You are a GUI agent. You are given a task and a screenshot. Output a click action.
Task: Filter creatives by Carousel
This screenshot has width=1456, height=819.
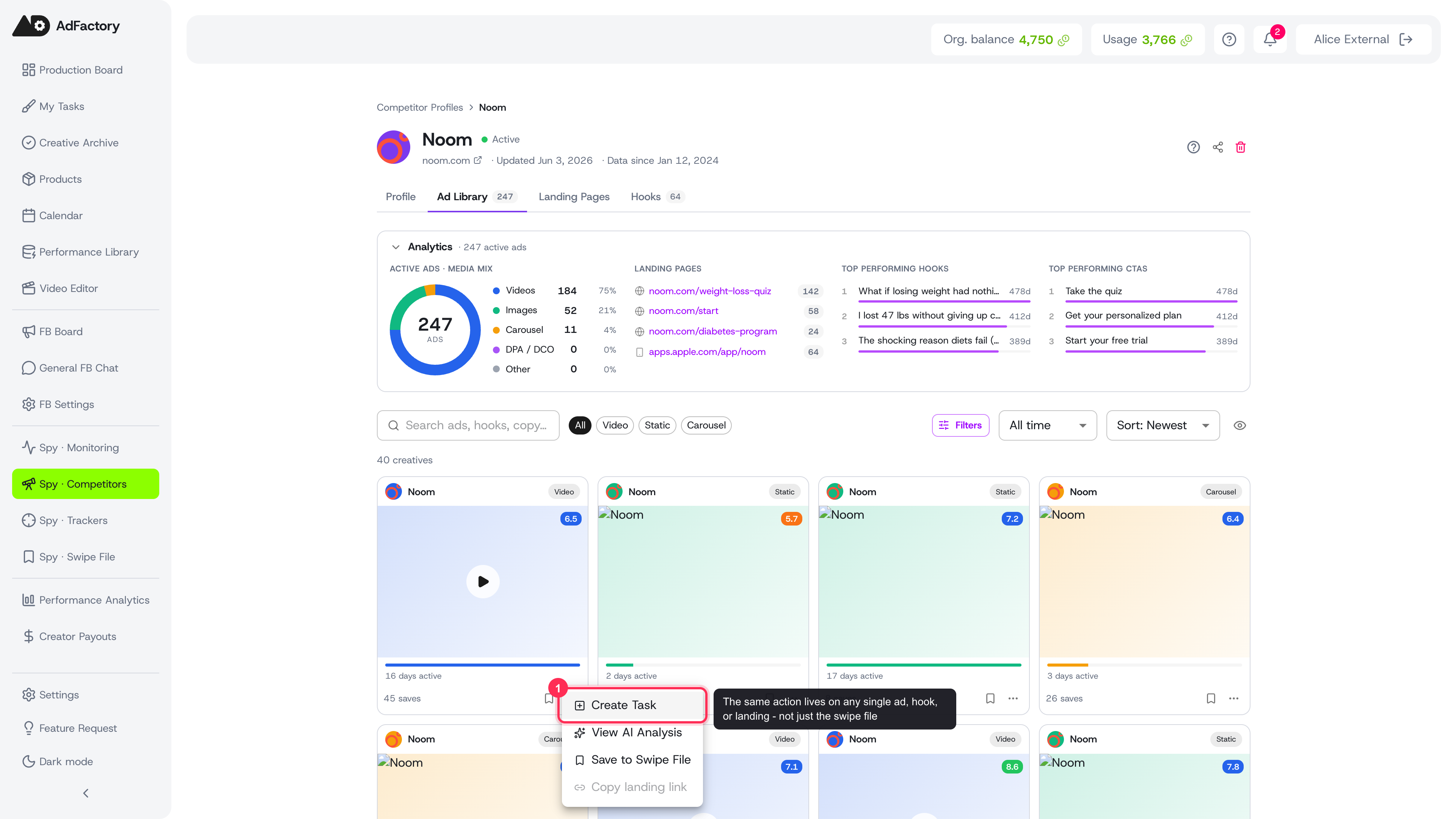(x=706, y=425)
